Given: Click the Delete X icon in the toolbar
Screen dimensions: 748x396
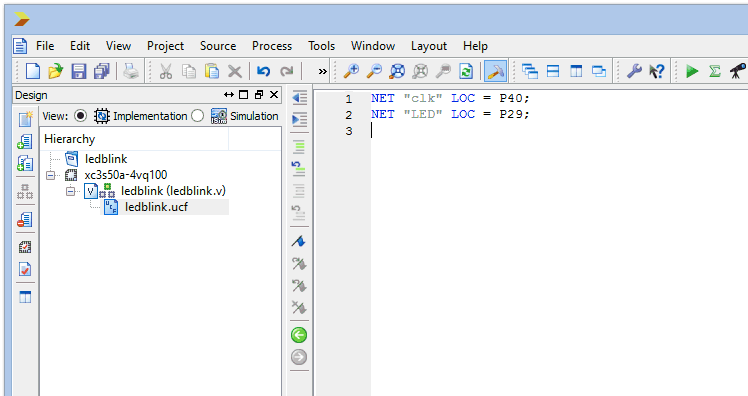Looking at the screenshot, I should pos(235,71).
